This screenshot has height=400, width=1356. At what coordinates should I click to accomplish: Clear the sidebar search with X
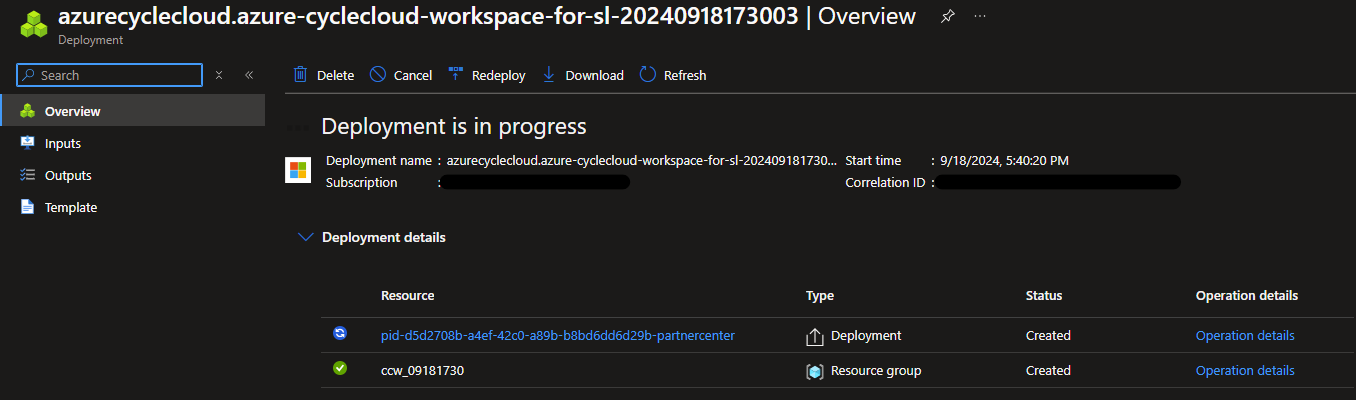tap(219, 75)
